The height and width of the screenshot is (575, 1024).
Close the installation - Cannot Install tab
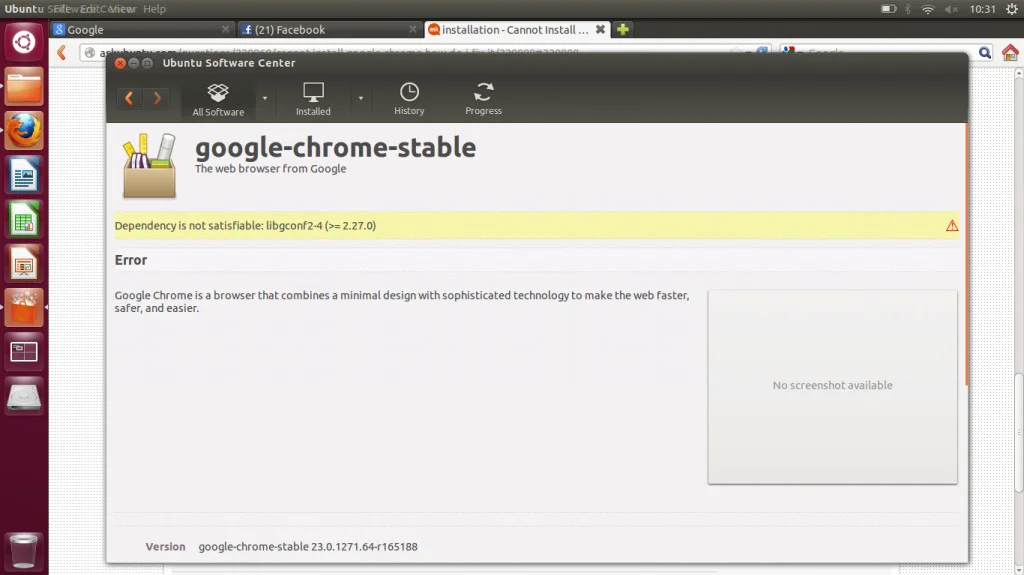(x=600, y=29)
